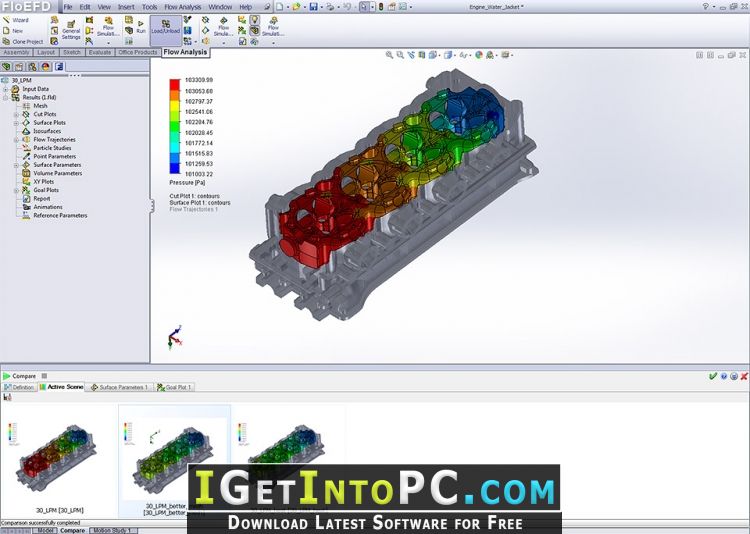The image size is (750, 534).
Task: Expand the Surface Parameters tree node
Action: pyautogui.click(x=16, y=165)
